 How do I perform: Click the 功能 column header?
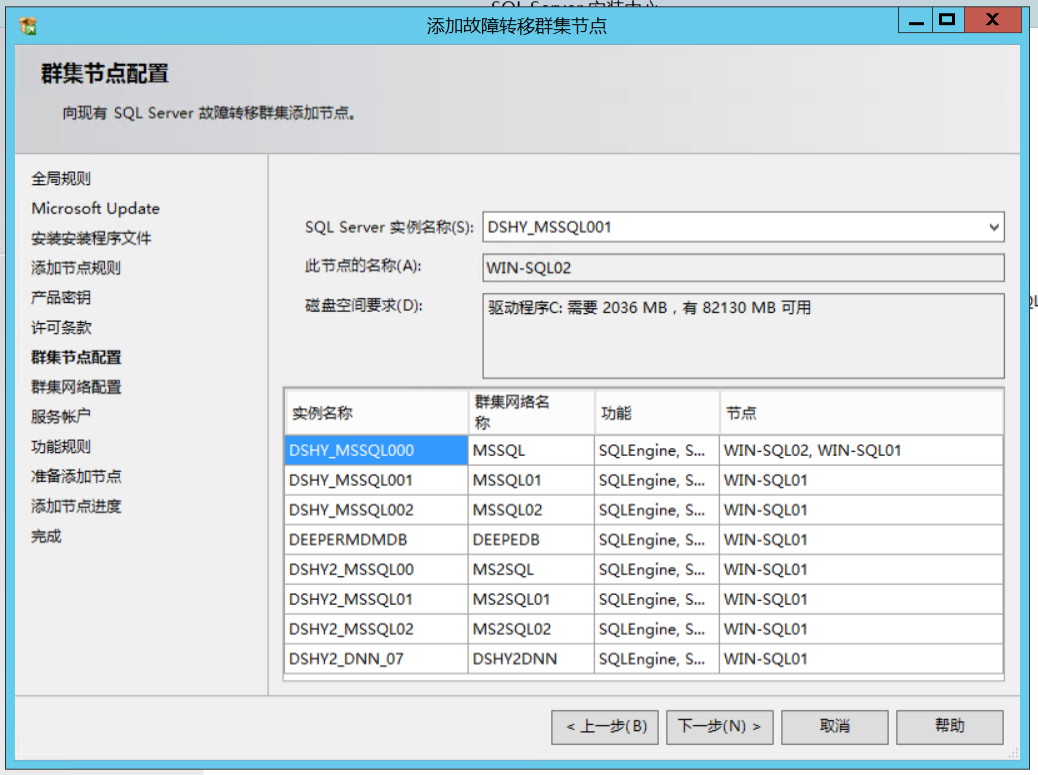pos(657,413)
